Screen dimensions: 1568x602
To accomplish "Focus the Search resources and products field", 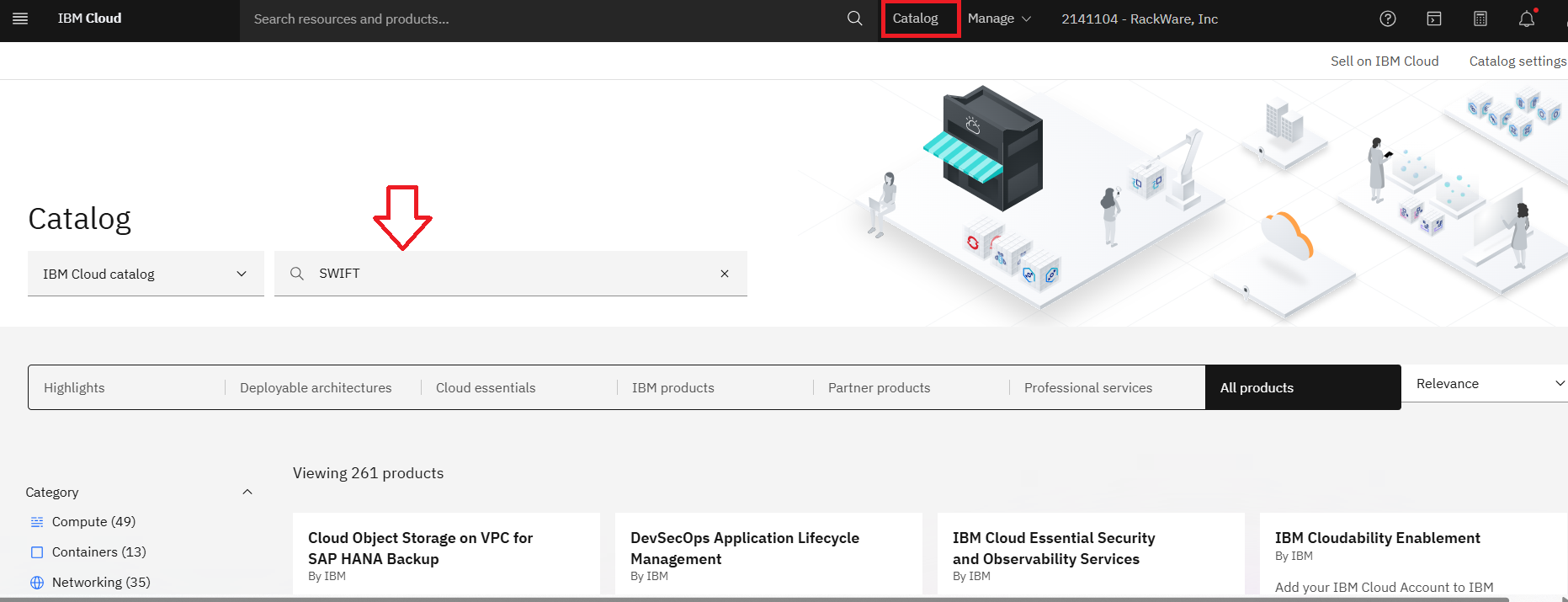I will (x=543, y=19).
